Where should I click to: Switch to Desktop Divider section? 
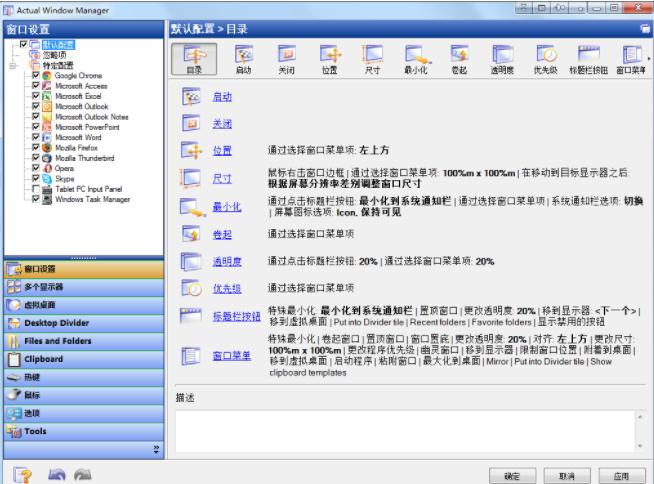84,323
